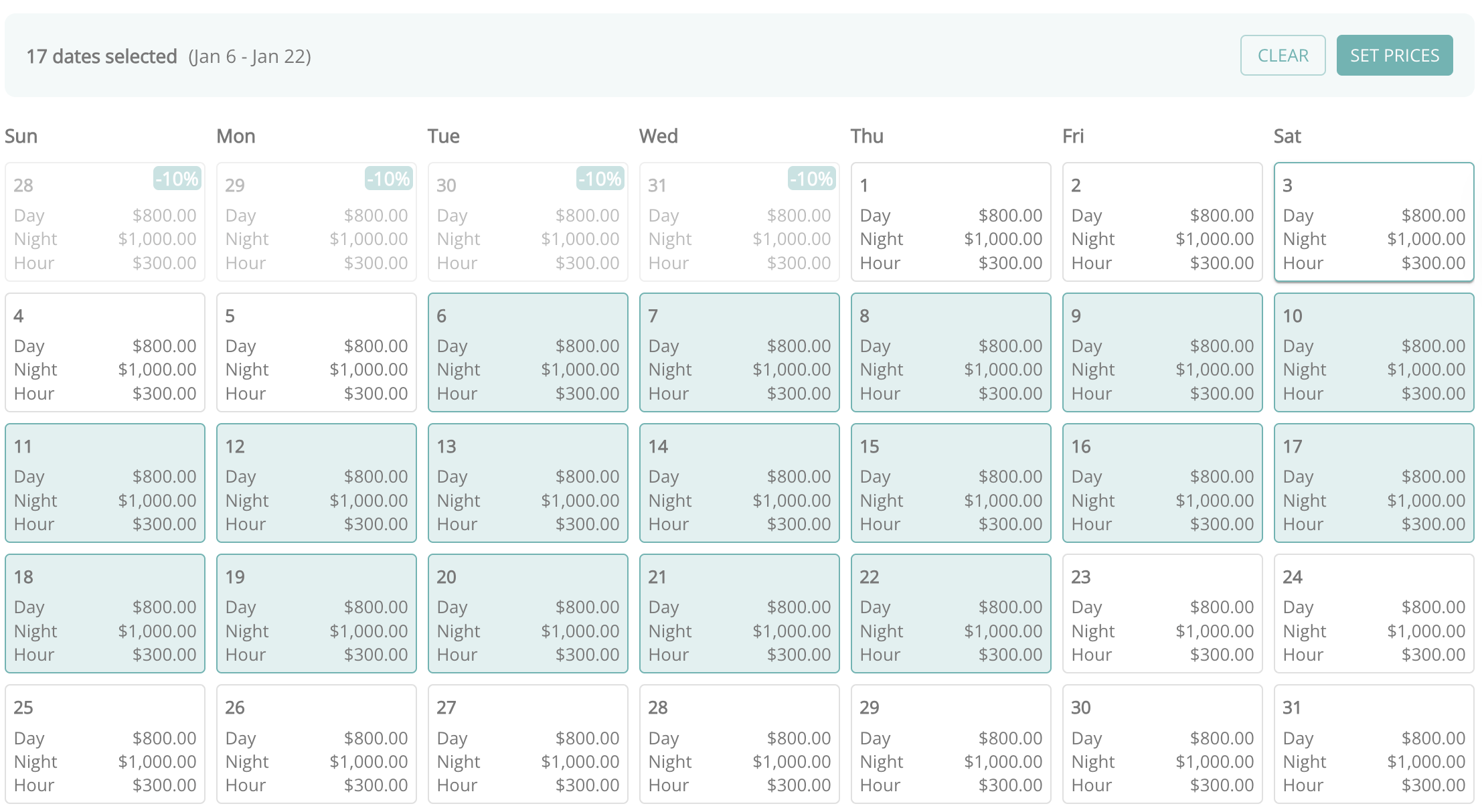The image size is (1482, 812).
Task: Select the January 25 calendar cell
Action: 105,743
